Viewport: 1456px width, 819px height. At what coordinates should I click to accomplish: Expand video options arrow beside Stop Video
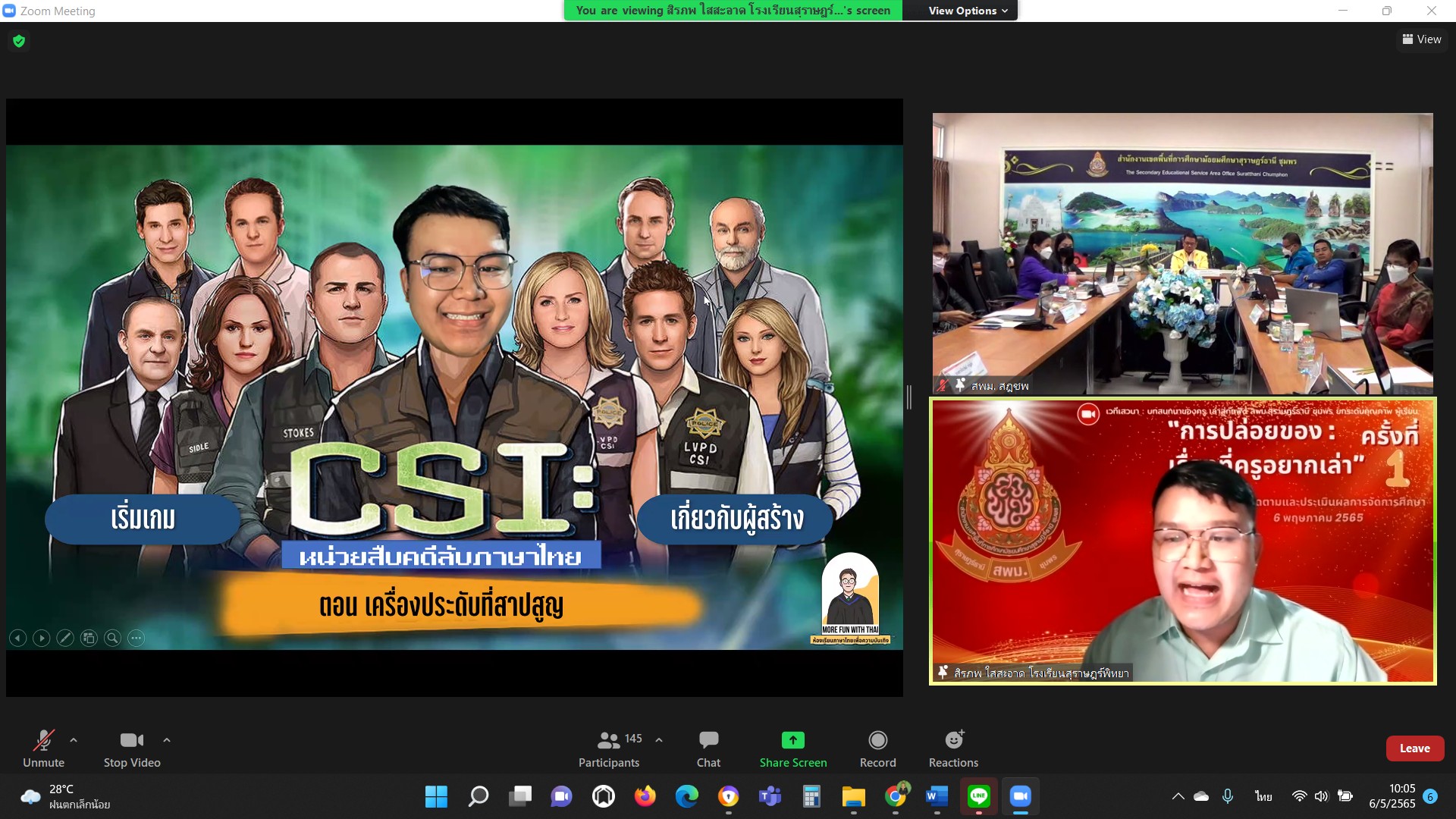coord(167,740)
